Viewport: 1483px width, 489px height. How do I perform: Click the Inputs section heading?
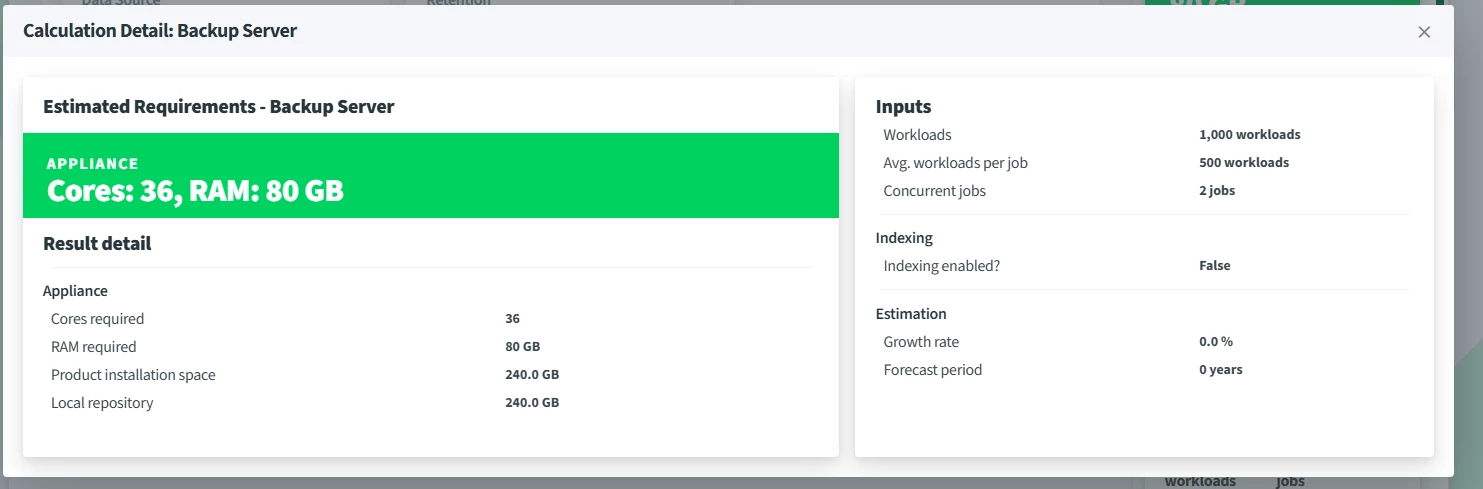tap(903, 107)
